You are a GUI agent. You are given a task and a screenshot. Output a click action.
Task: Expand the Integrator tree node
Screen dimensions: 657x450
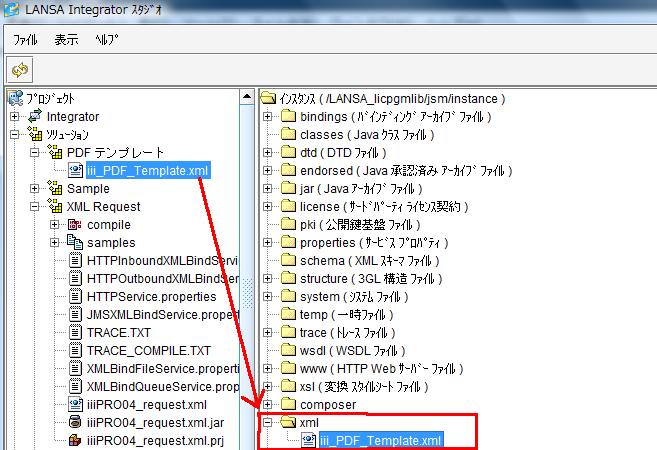[15, 116]
